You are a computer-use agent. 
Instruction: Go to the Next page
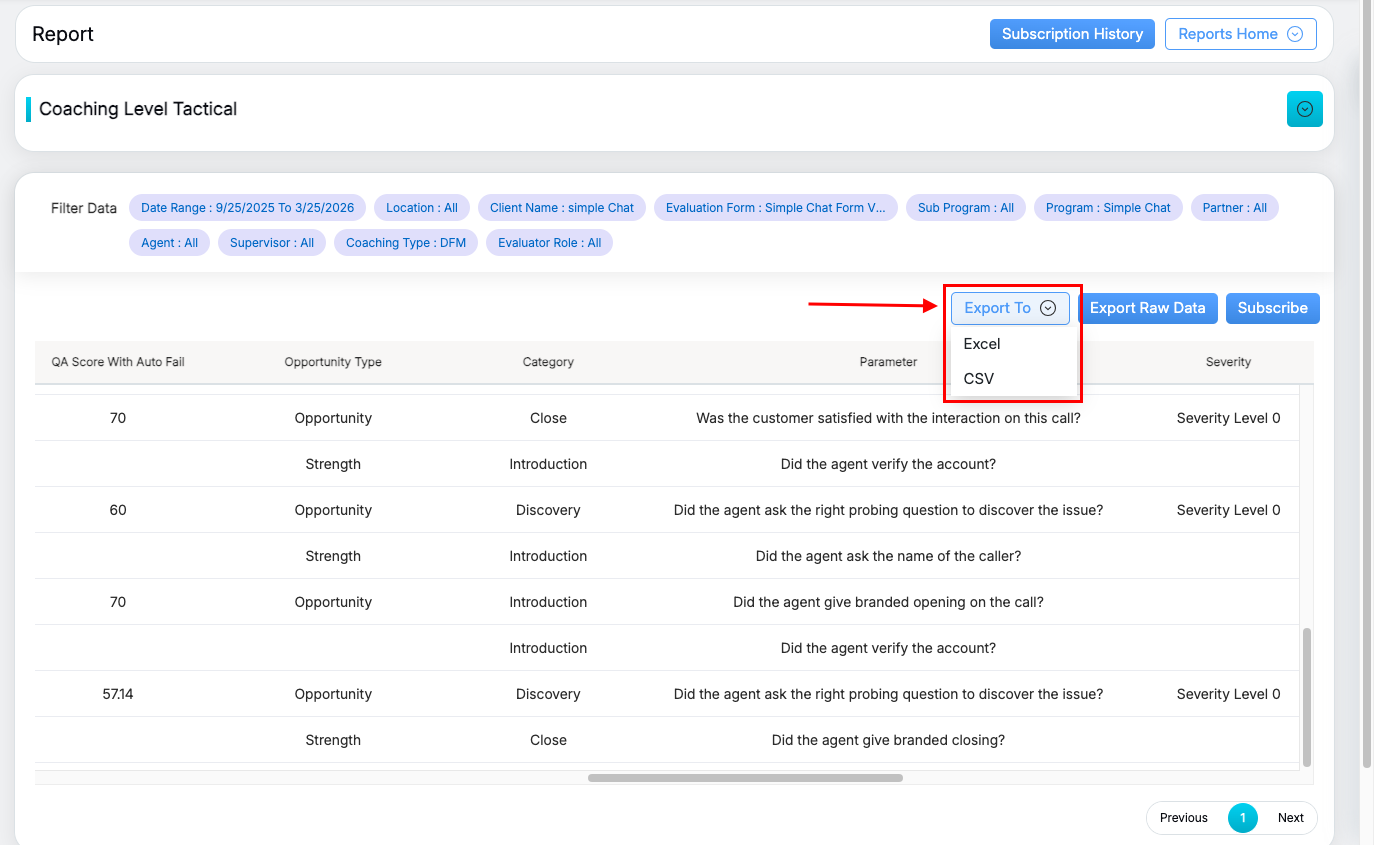coord(1290,817)
